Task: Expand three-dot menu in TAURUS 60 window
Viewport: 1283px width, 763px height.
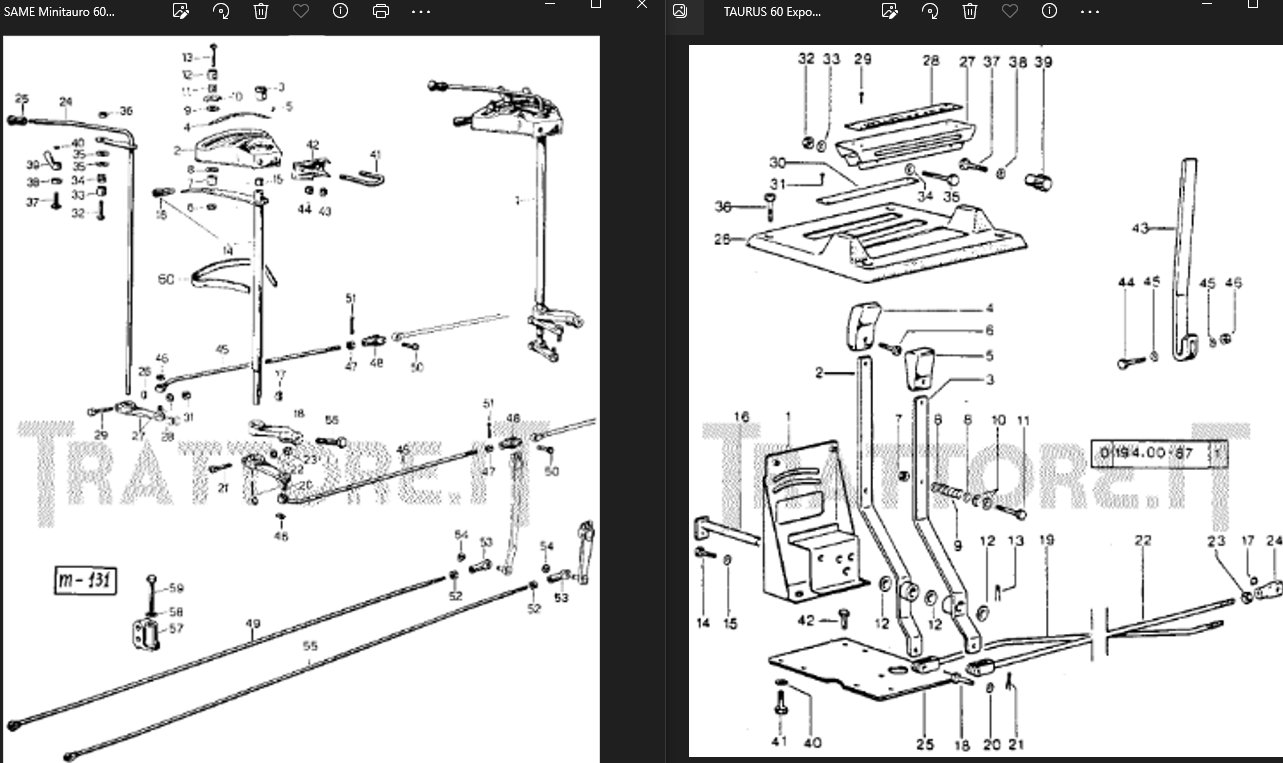Action: (x=1090, y=11)
